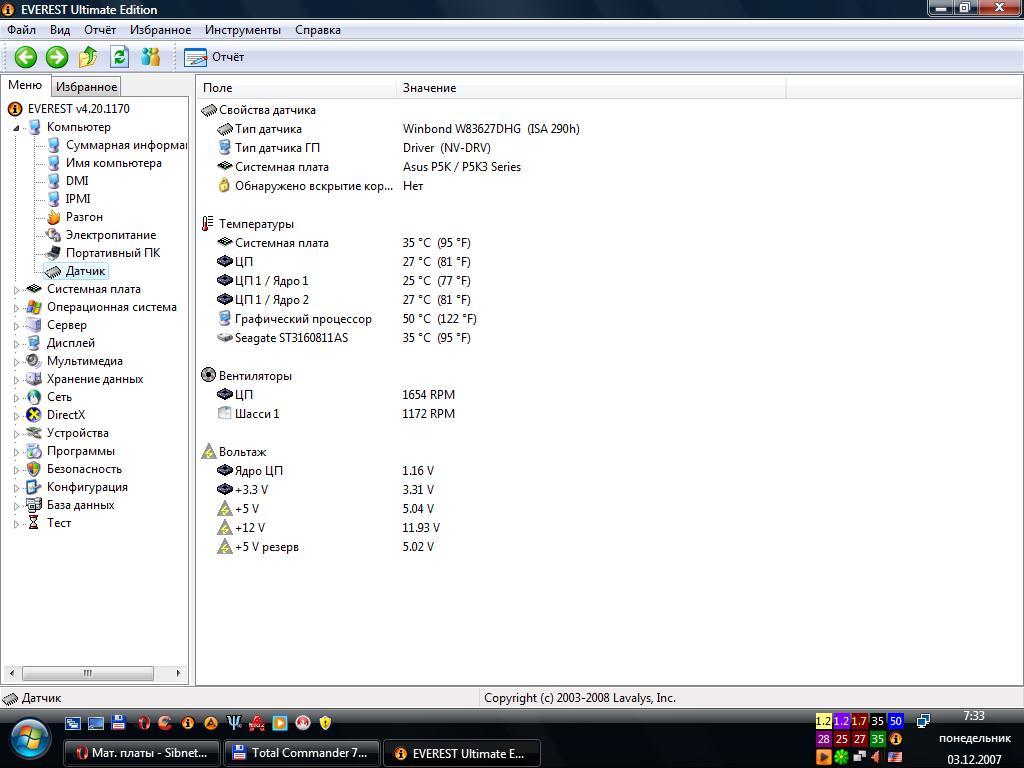The width and height of the screenshot is (1024, 768).
Task: Select Имя компьютера in tree
Action: [x=114, y=163]
